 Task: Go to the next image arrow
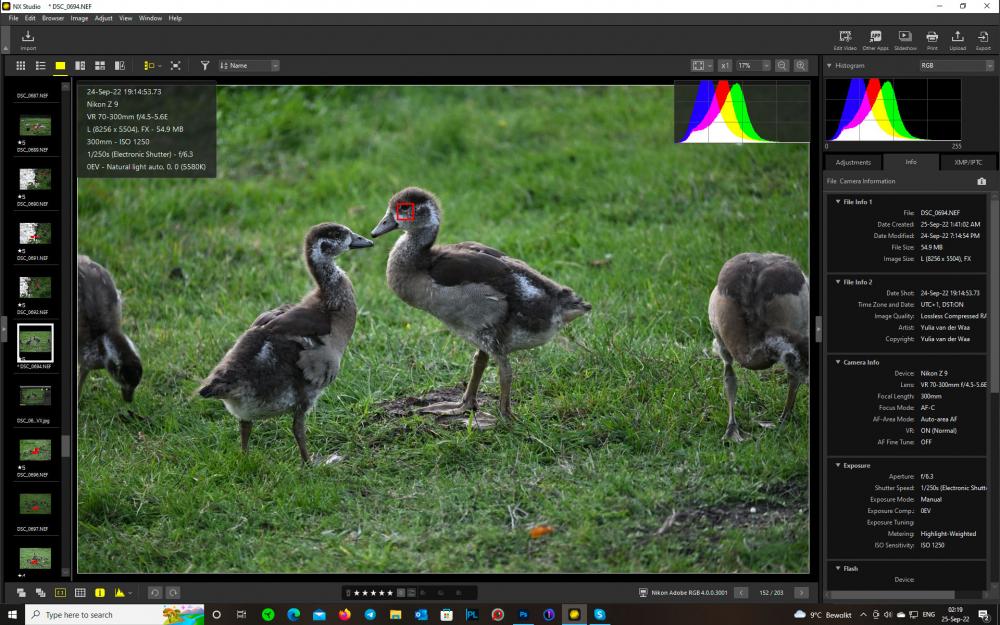pos(802,592)
